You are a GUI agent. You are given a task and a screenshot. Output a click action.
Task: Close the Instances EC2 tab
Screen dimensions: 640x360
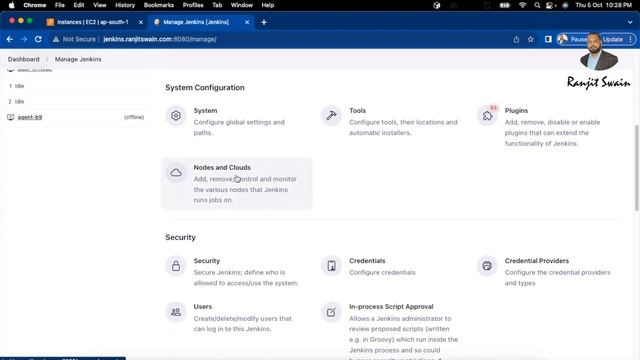[x=141, y=22]
